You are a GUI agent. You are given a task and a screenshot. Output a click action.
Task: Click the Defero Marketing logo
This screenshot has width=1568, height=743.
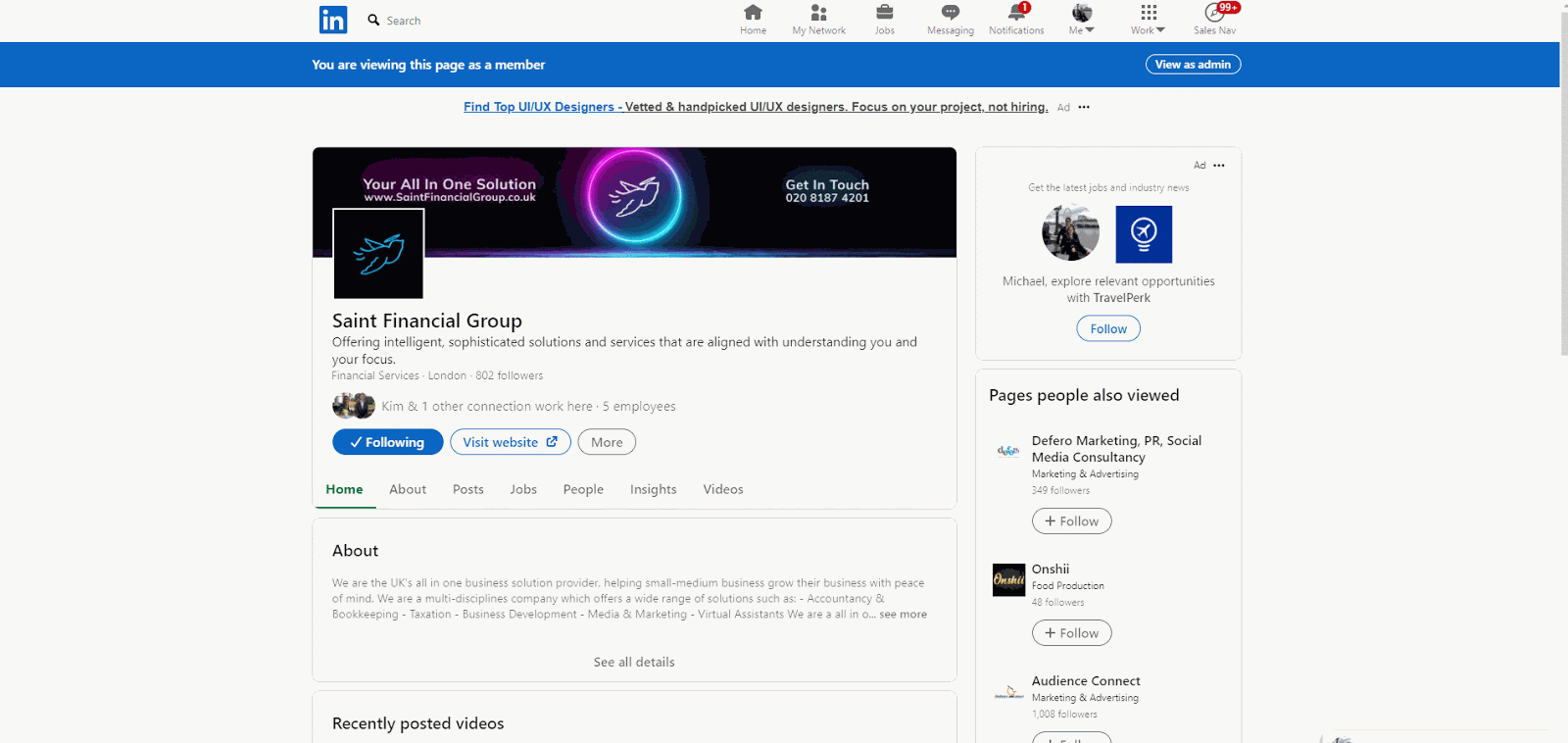(x=1008, y=451)
